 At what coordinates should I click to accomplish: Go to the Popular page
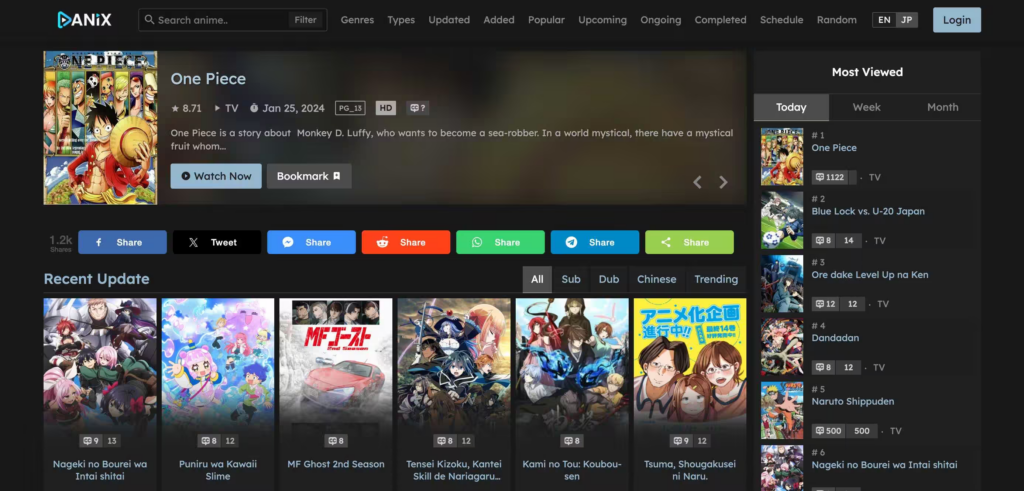547,20
